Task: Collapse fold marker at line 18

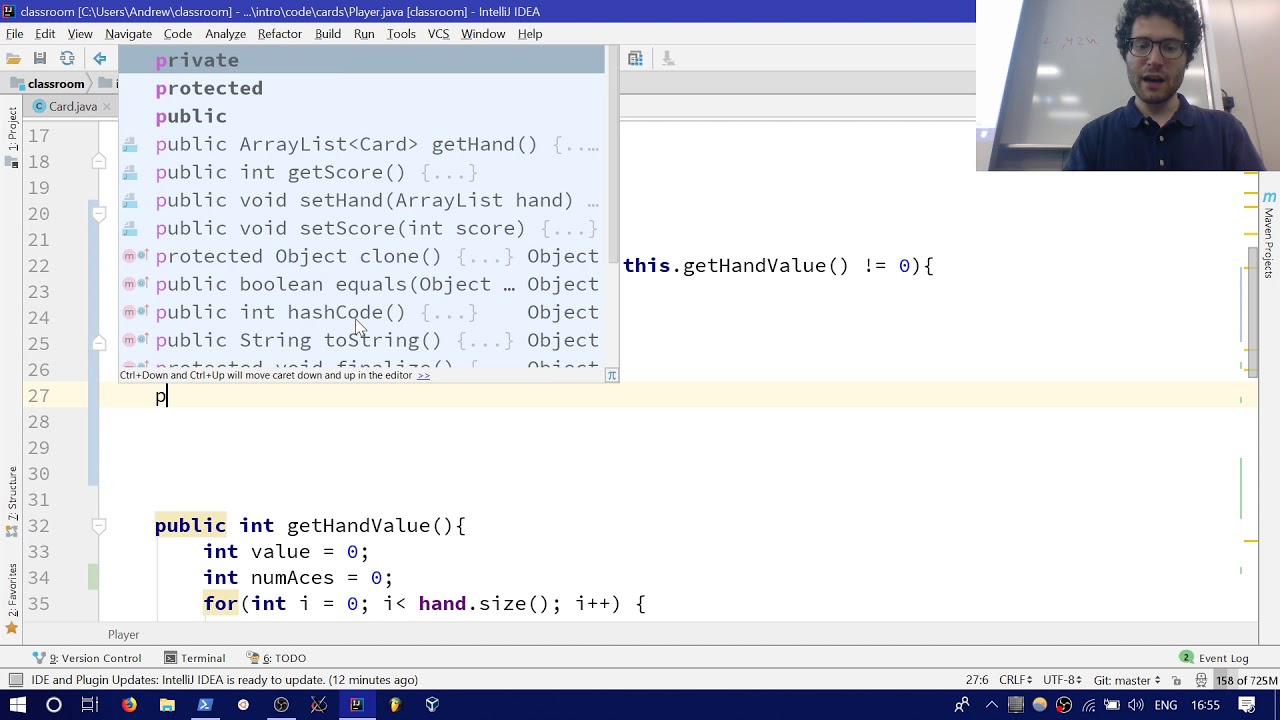Action: click(98, 161)
